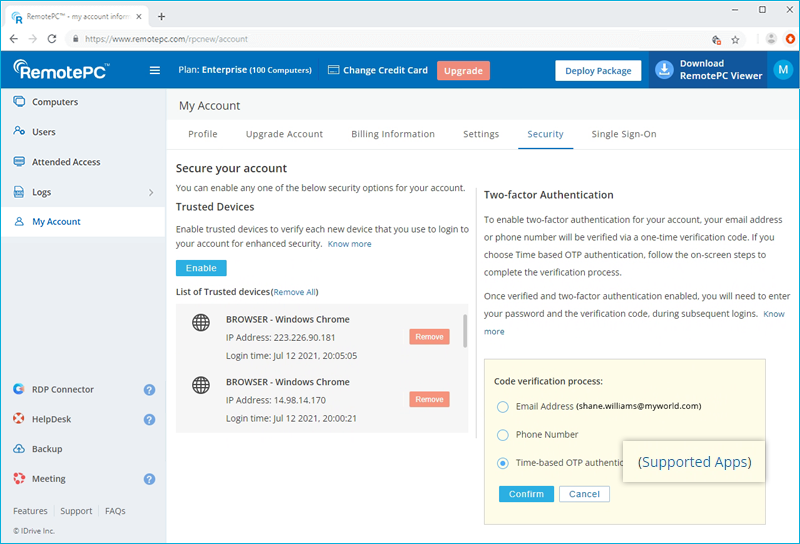The width and height of the screenshot is (800, 544).
Task: Switch to the Settings tab
Action: (481, 134)
